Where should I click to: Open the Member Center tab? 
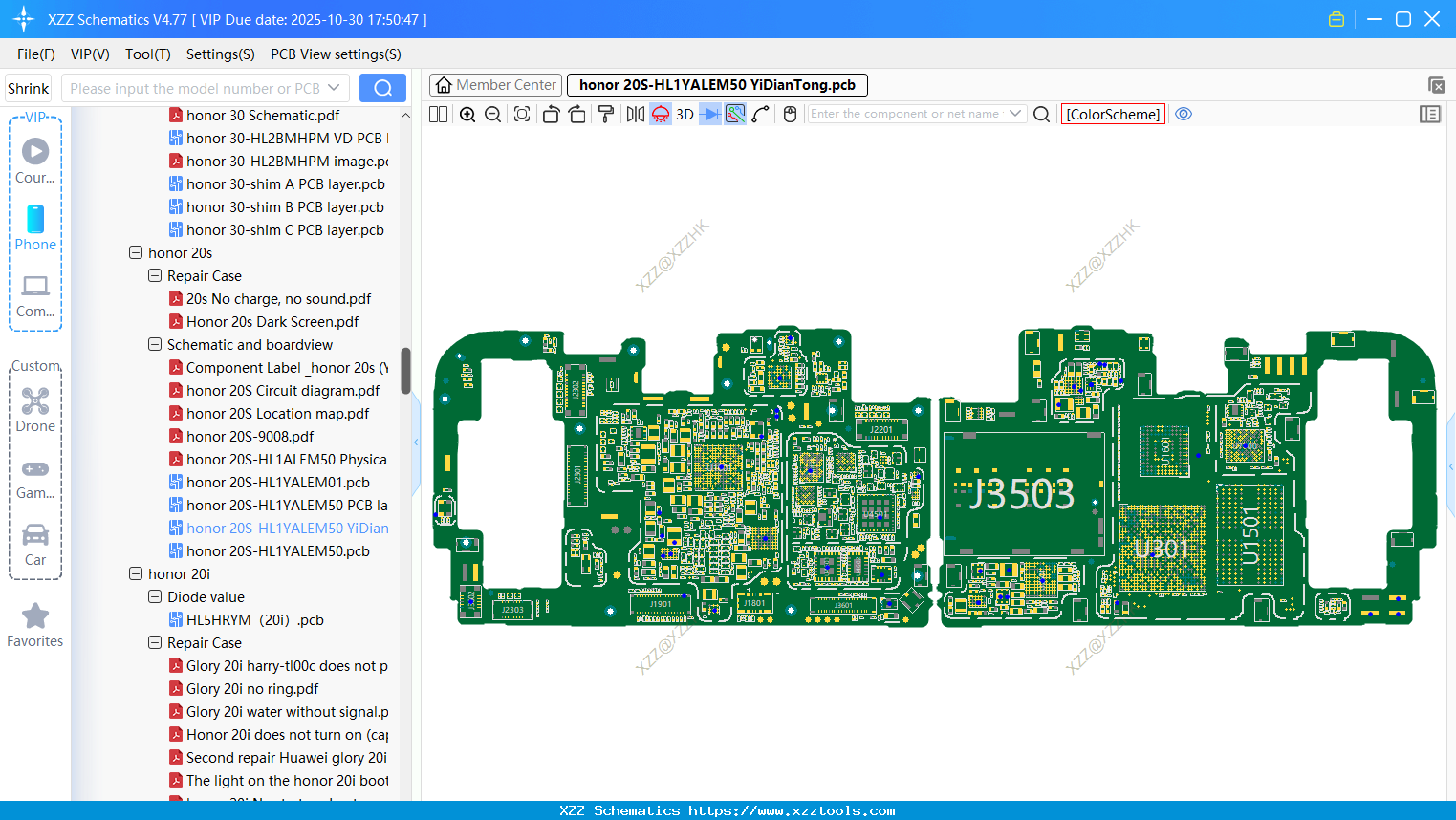tap(495, 85)
